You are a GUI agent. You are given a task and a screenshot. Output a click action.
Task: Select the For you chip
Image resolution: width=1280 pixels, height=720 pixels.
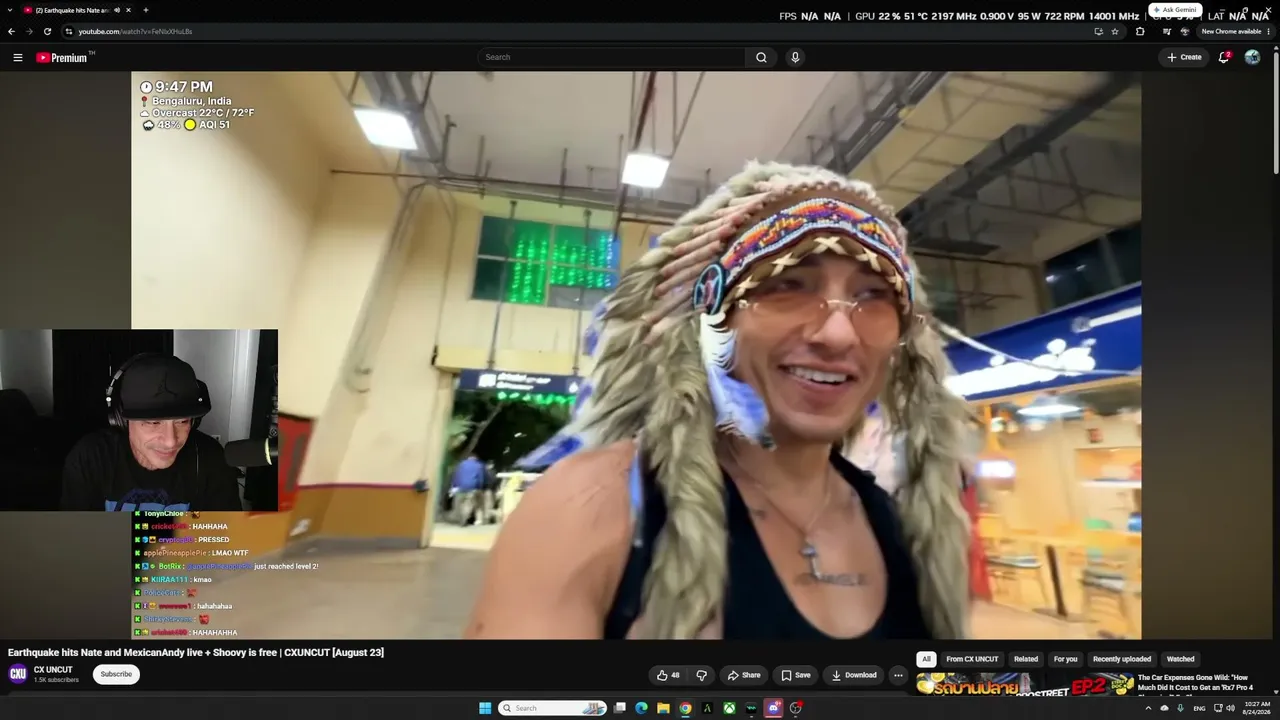point(1065,659)
